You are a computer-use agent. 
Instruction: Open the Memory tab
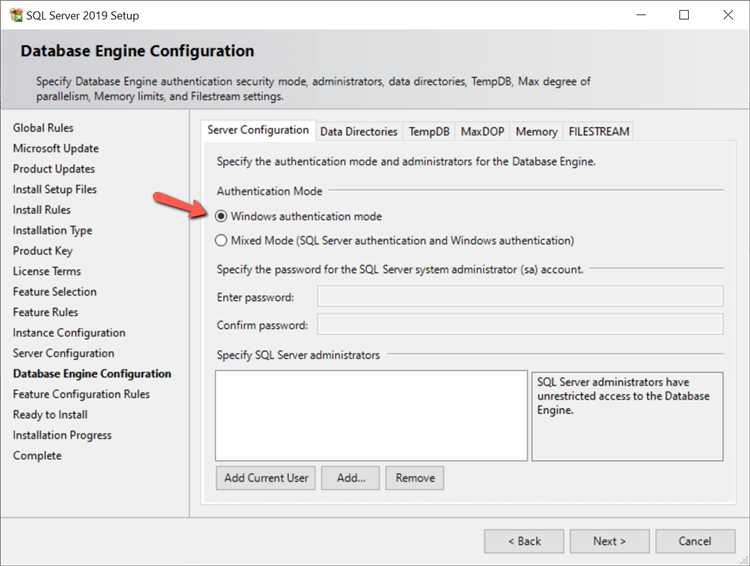coord(536,131)
